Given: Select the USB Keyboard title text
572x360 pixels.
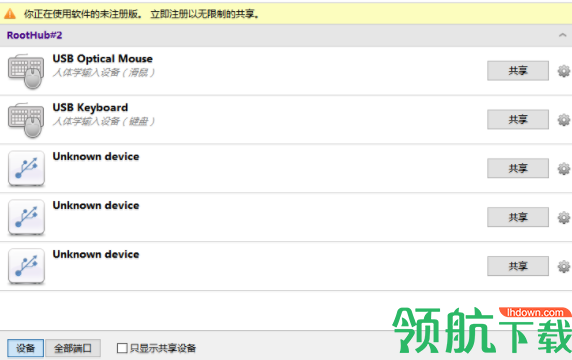Looking at the screenshot, I should pos(90,108).
